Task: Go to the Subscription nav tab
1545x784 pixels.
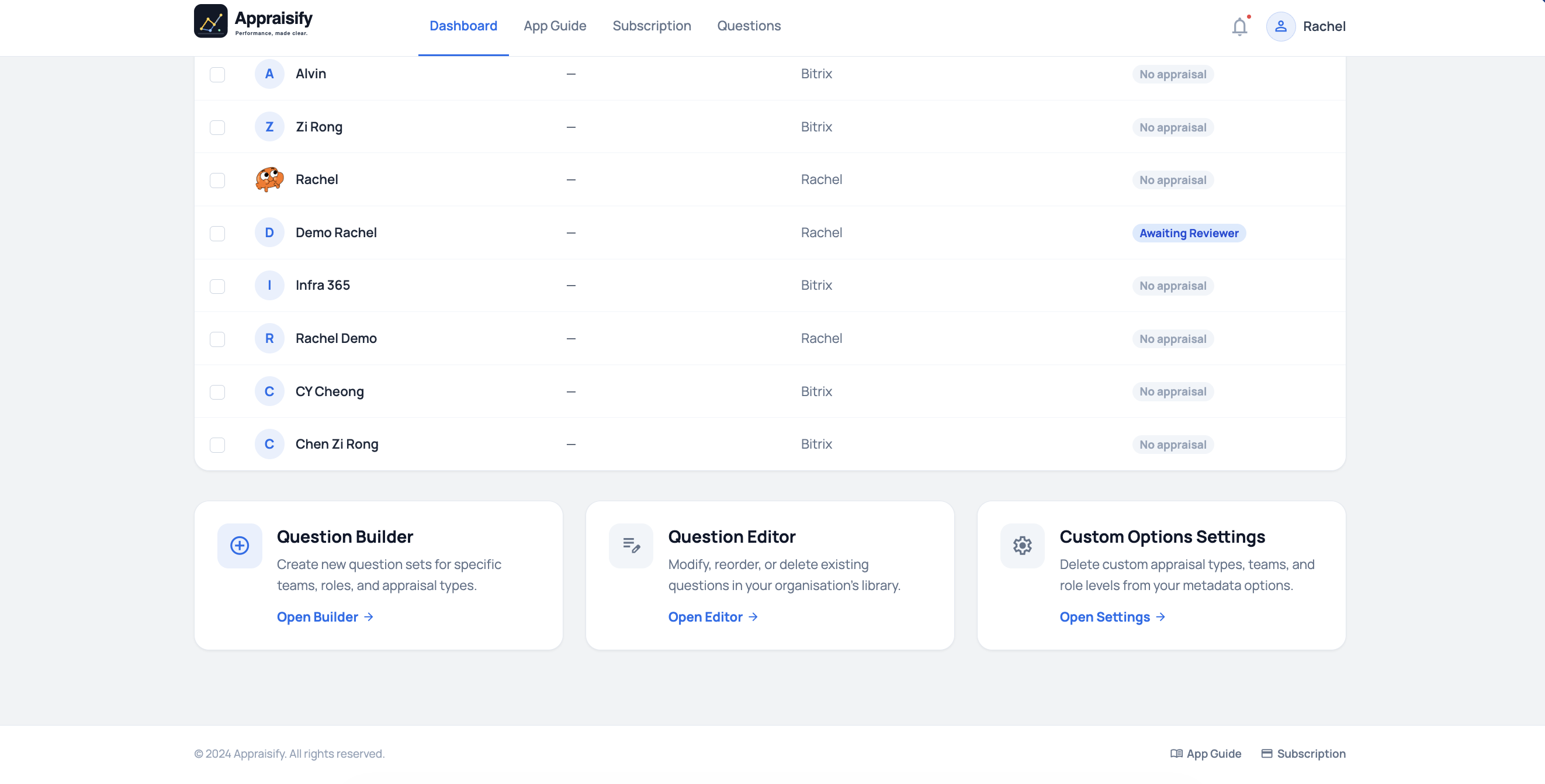Action: pyautogui.click(x=652, y=26)
